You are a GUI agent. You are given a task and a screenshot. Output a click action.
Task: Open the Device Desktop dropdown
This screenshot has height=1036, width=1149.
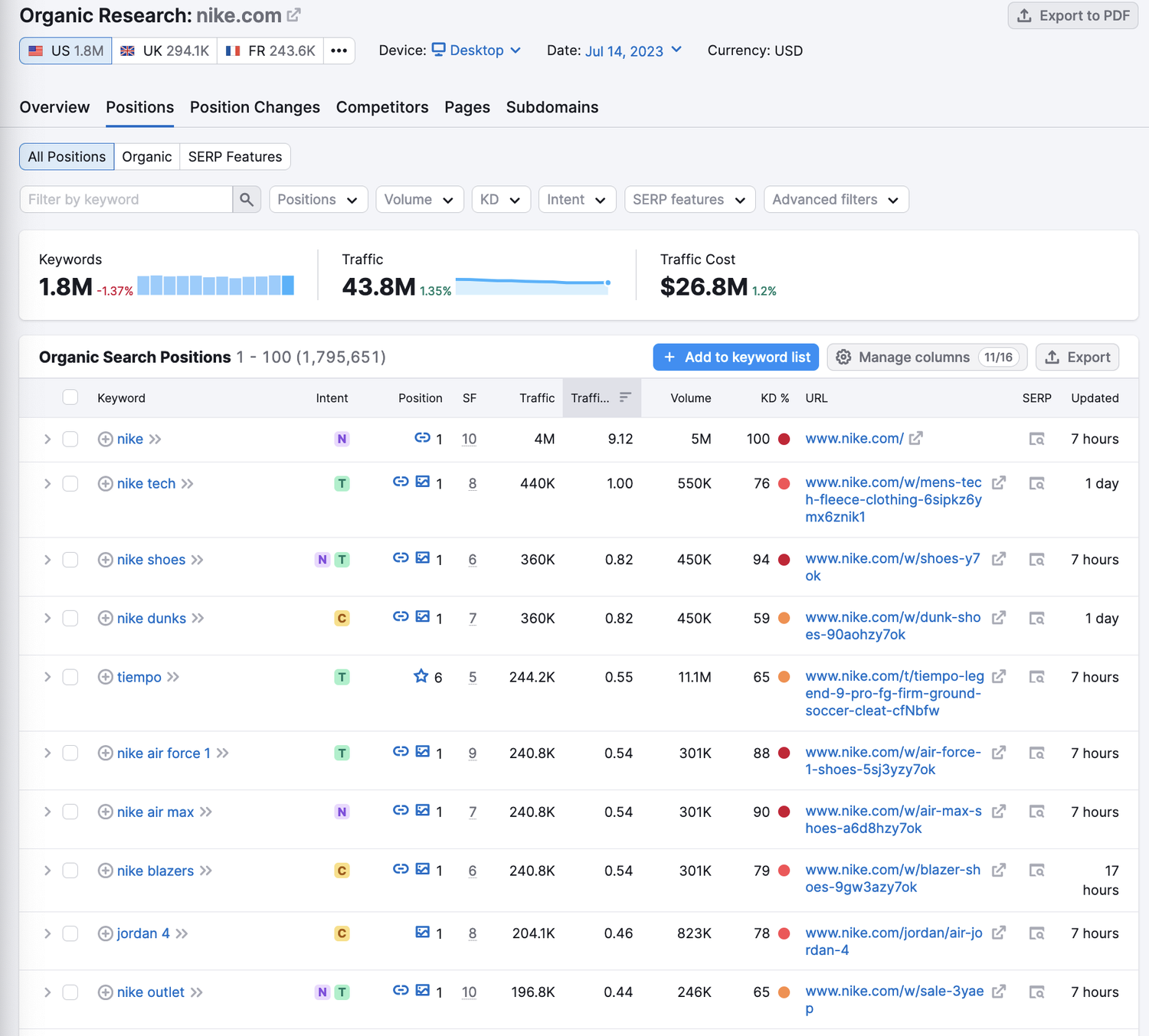point(476,51)
